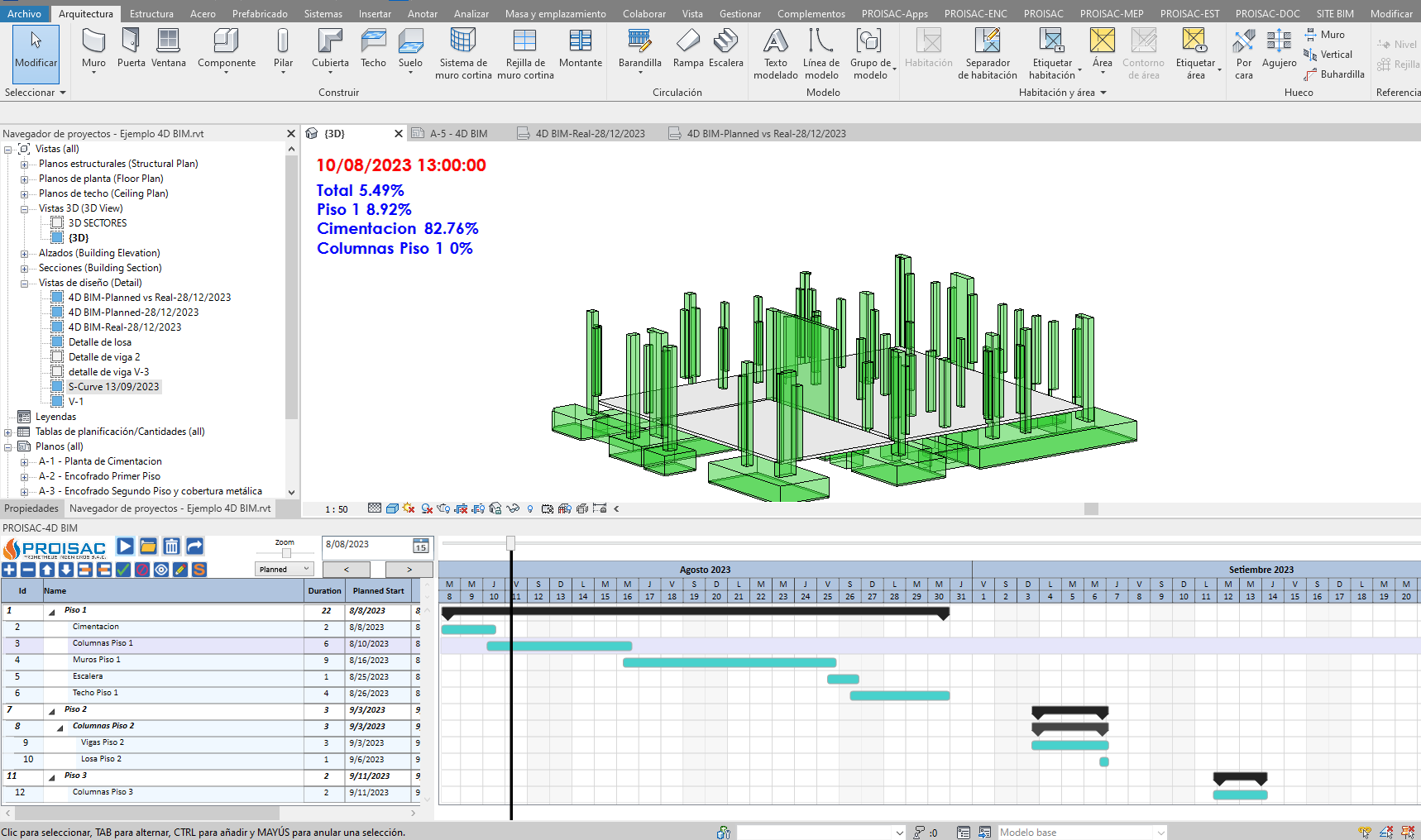
Task: Activate the Modificar arrow tool
Action: click(36, 53)
